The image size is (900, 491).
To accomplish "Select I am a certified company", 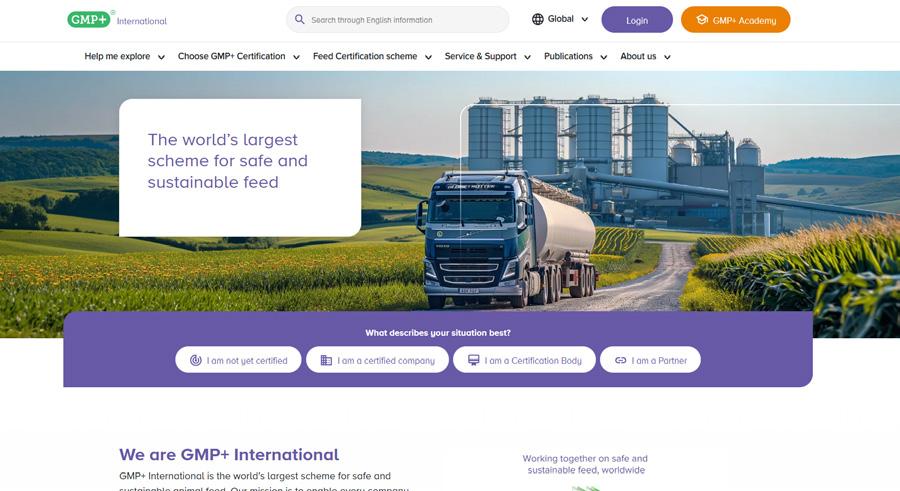I will pos(377,359).
